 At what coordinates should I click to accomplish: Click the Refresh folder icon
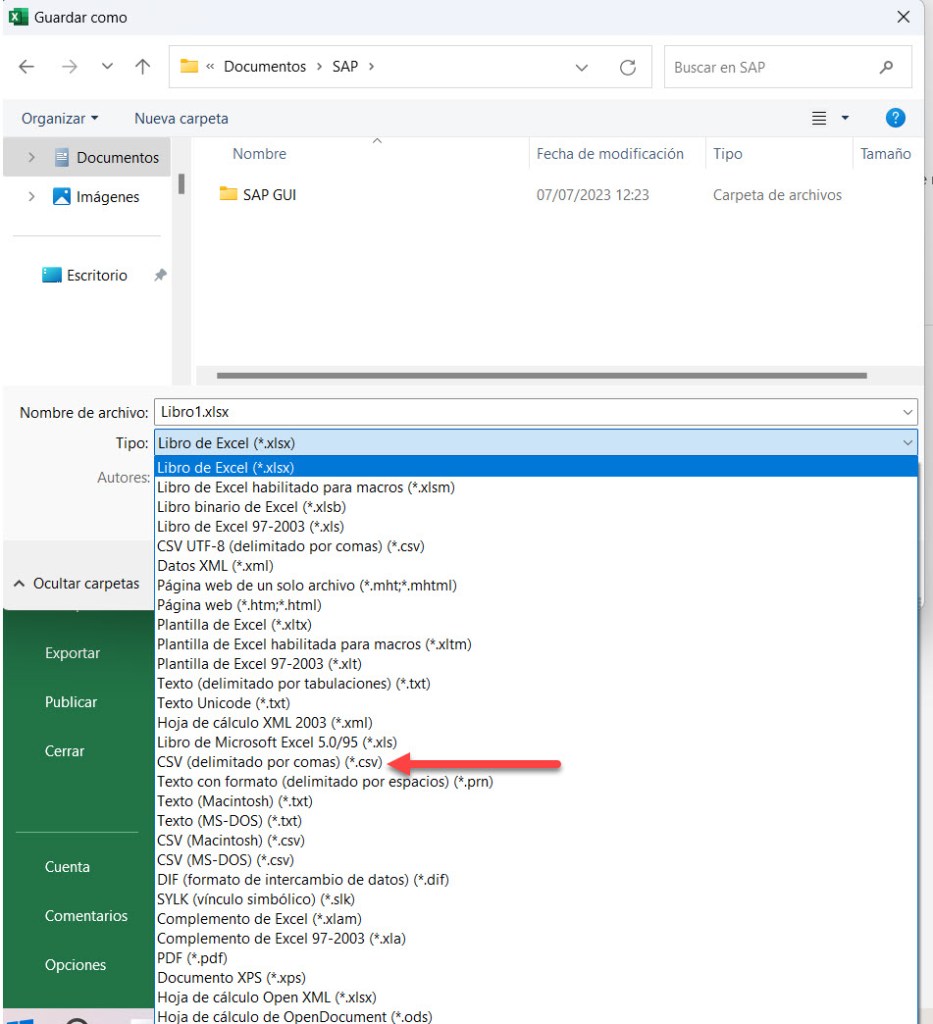pos(628,67)
